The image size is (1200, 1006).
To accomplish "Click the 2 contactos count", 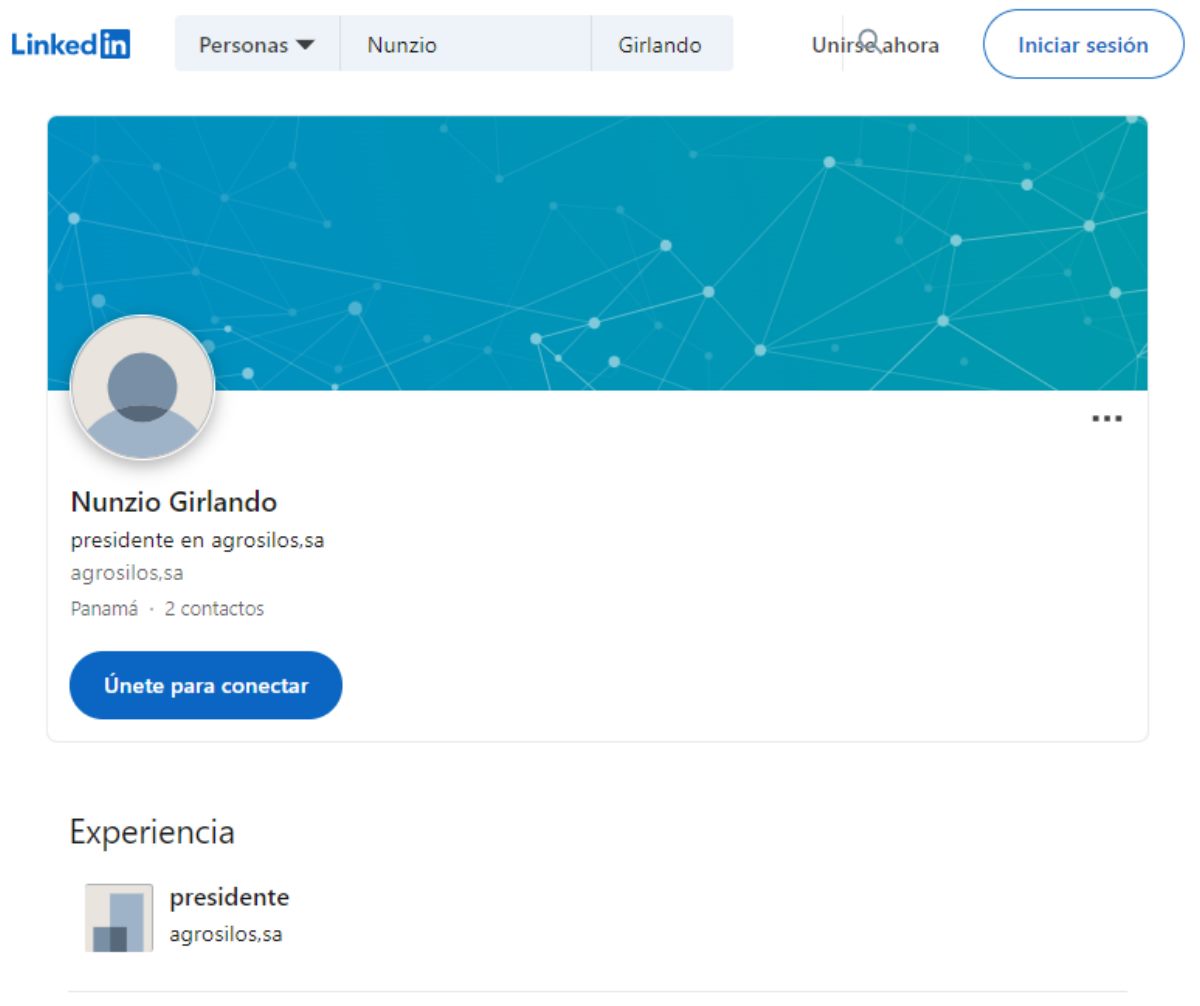I will pos(214,608).
